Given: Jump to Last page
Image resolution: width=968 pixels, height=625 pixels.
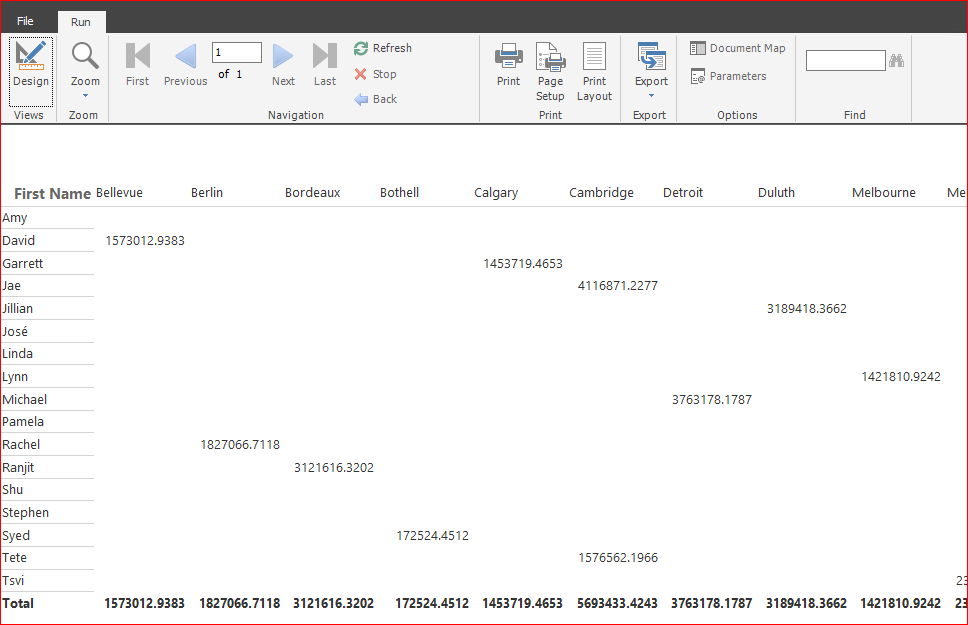Looking at the screenshot, I should coord(325,65).
